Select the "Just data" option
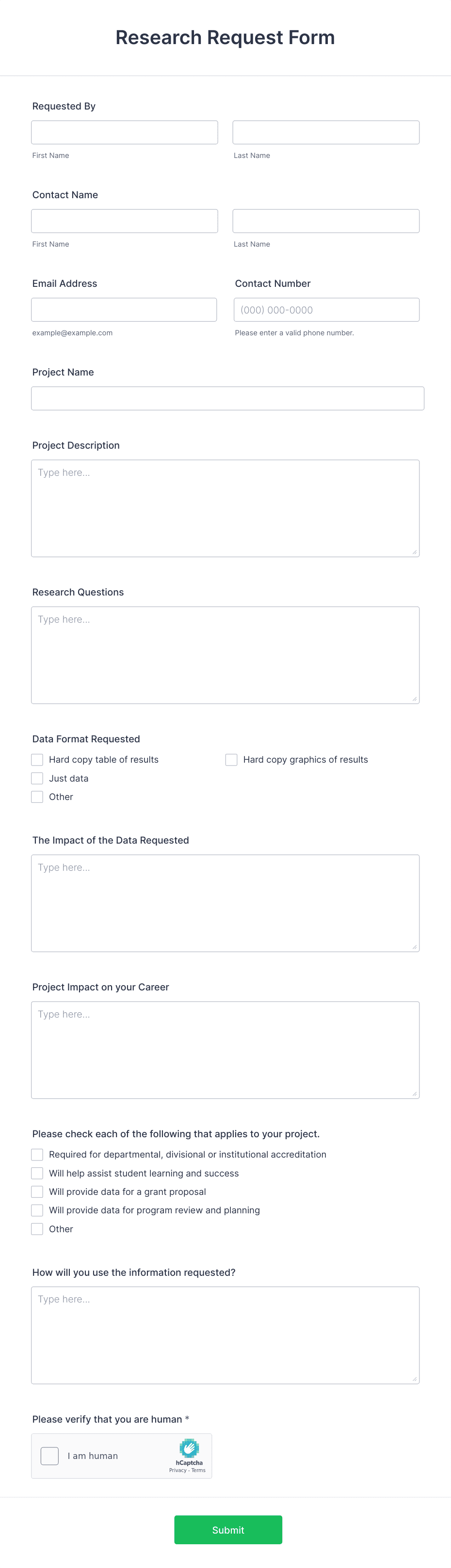This screenshot has height=1568, width=451. tap(37, 778)
